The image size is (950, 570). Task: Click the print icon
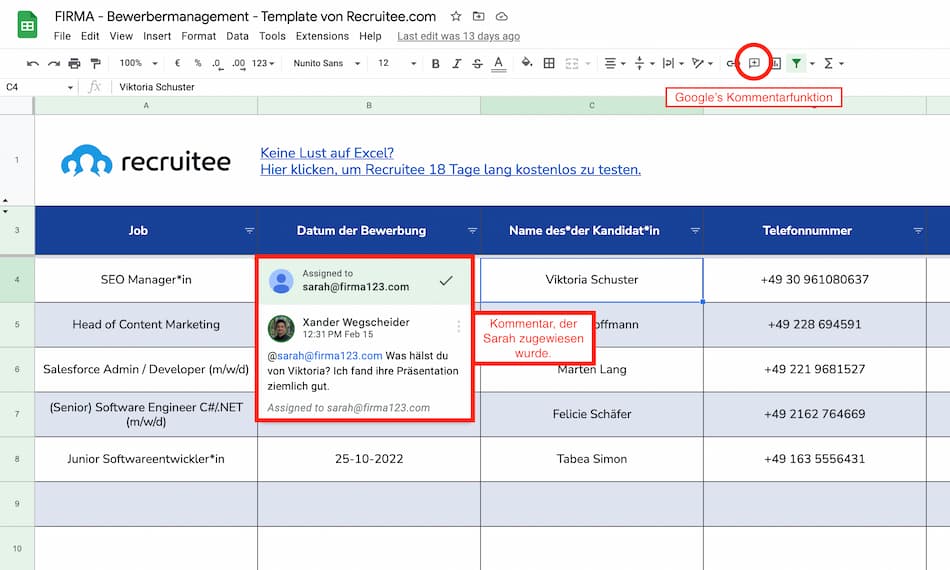(74, 63)
